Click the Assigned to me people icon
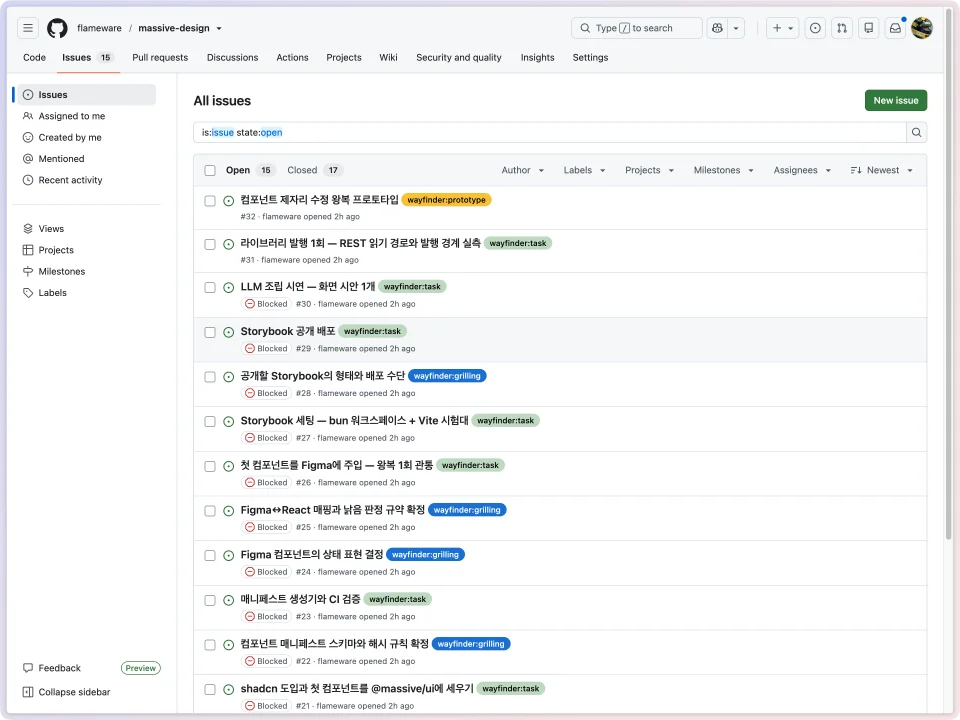Image resolution: width=960 pixels, height=720 pixels. point(28,116)
